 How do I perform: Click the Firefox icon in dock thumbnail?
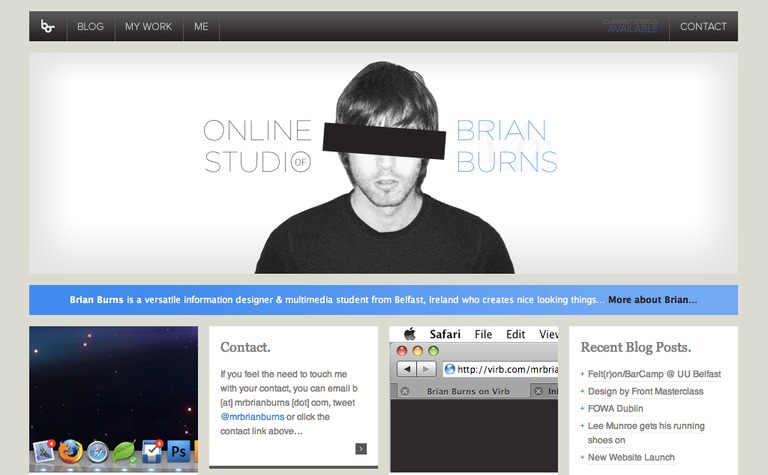(71, 451)
